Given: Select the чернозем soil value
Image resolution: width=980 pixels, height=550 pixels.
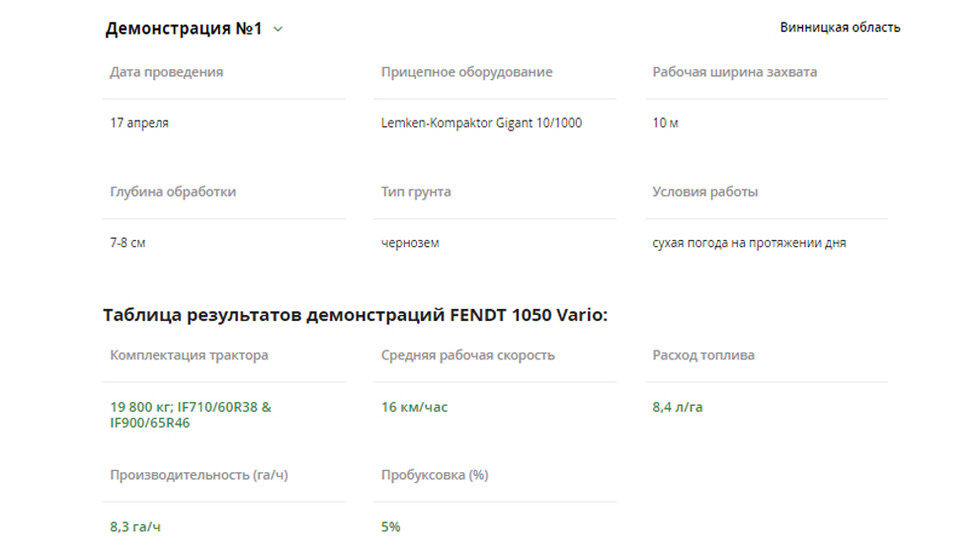Looking at the screenshot, I should click(x=410, y=242).
